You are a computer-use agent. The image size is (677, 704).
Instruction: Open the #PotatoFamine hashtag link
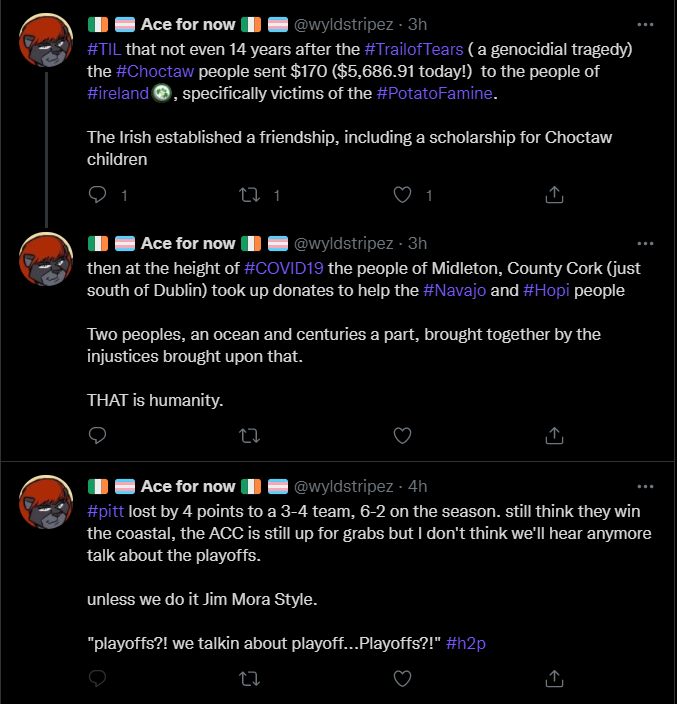[435, 93]
